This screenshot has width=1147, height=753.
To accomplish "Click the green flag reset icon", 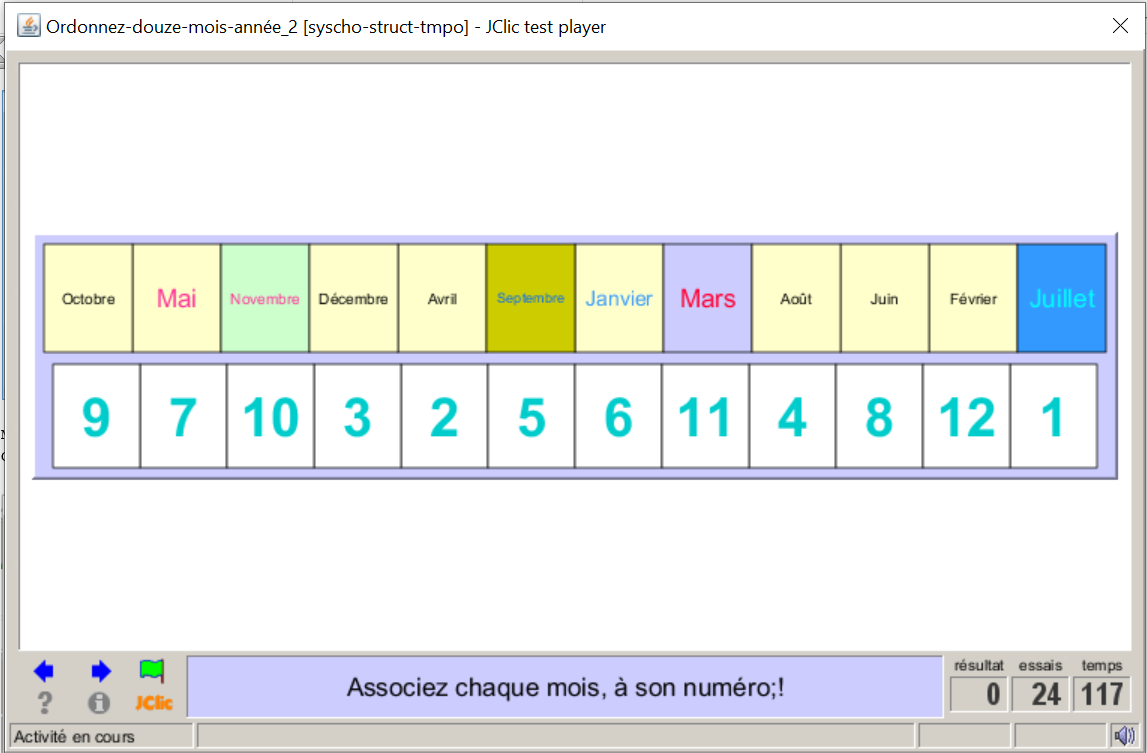I will 152,670.
